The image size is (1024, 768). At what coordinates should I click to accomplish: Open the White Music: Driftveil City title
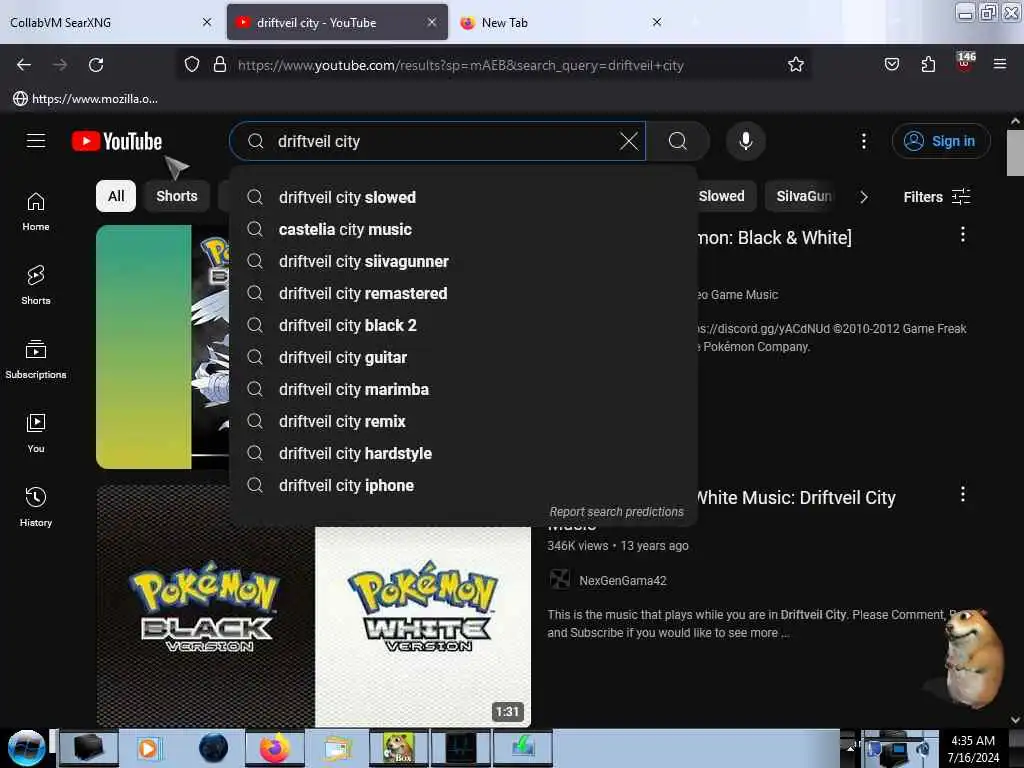(797, 498)
